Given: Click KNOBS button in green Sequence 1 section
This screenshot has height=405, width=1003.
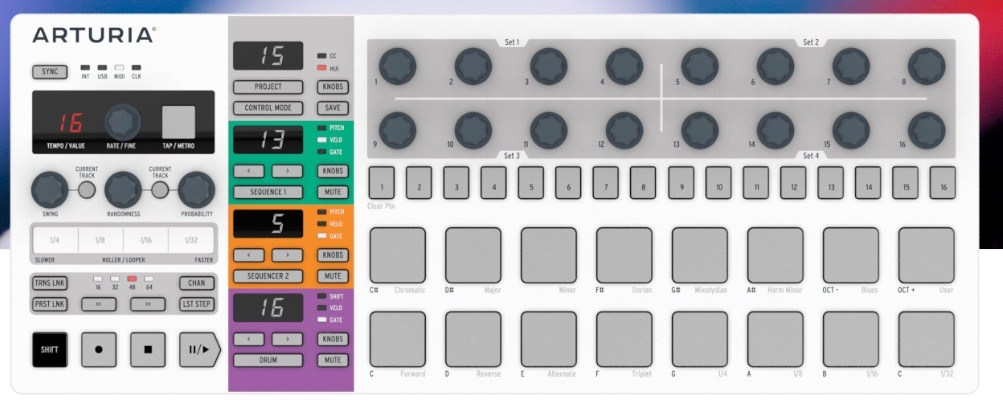Looking at the screenshot, I should click(333, 171).
